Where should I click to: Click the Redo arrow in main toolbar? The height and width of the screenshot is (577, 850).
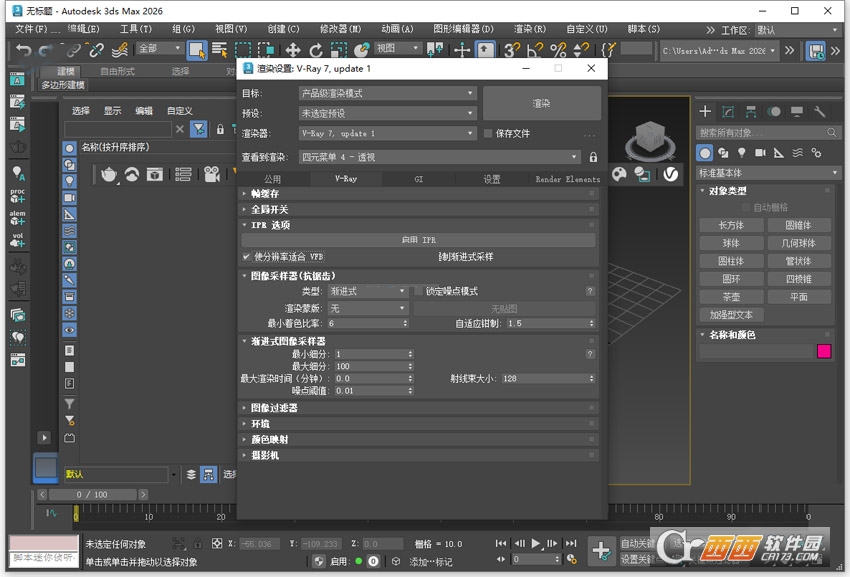pyautogui.click(x=46, y=50)
